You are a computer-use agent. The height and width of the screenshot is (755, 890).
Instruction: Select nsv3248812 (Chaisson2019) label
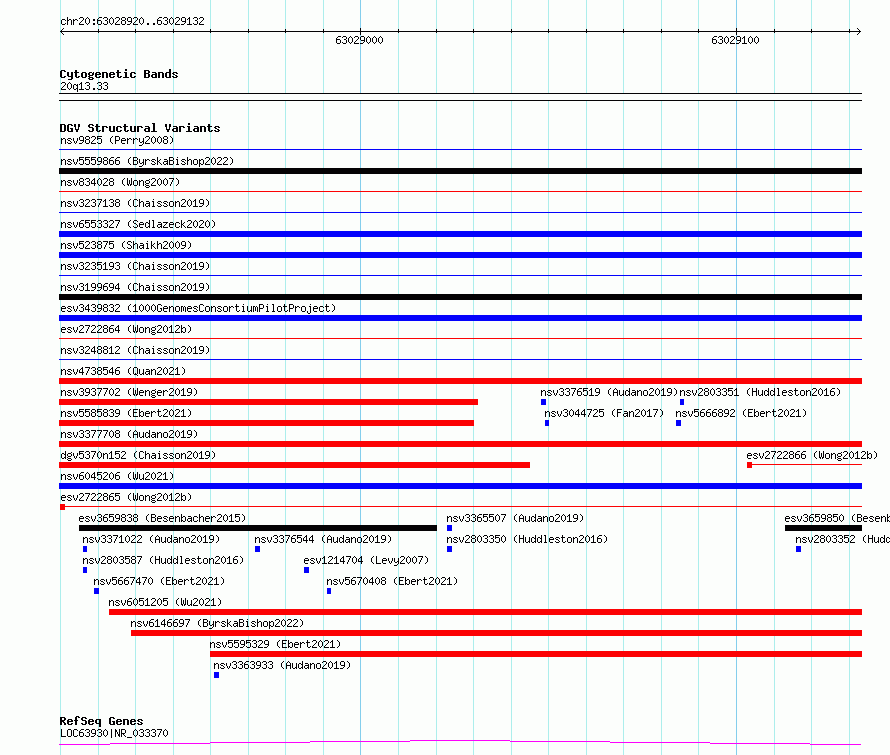135,350
